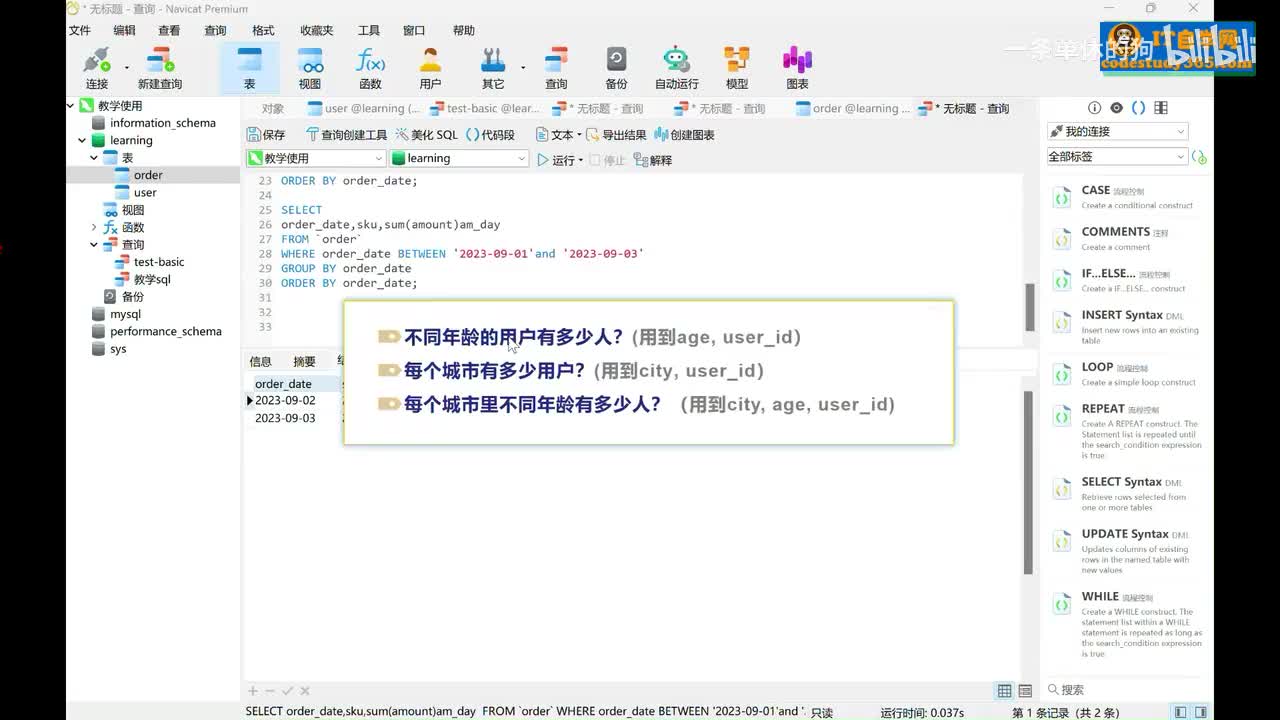The width and height of the screenshot is (1280, 720).
Task: Click the 解释 (Explain) button
Action: pos(653,160)
